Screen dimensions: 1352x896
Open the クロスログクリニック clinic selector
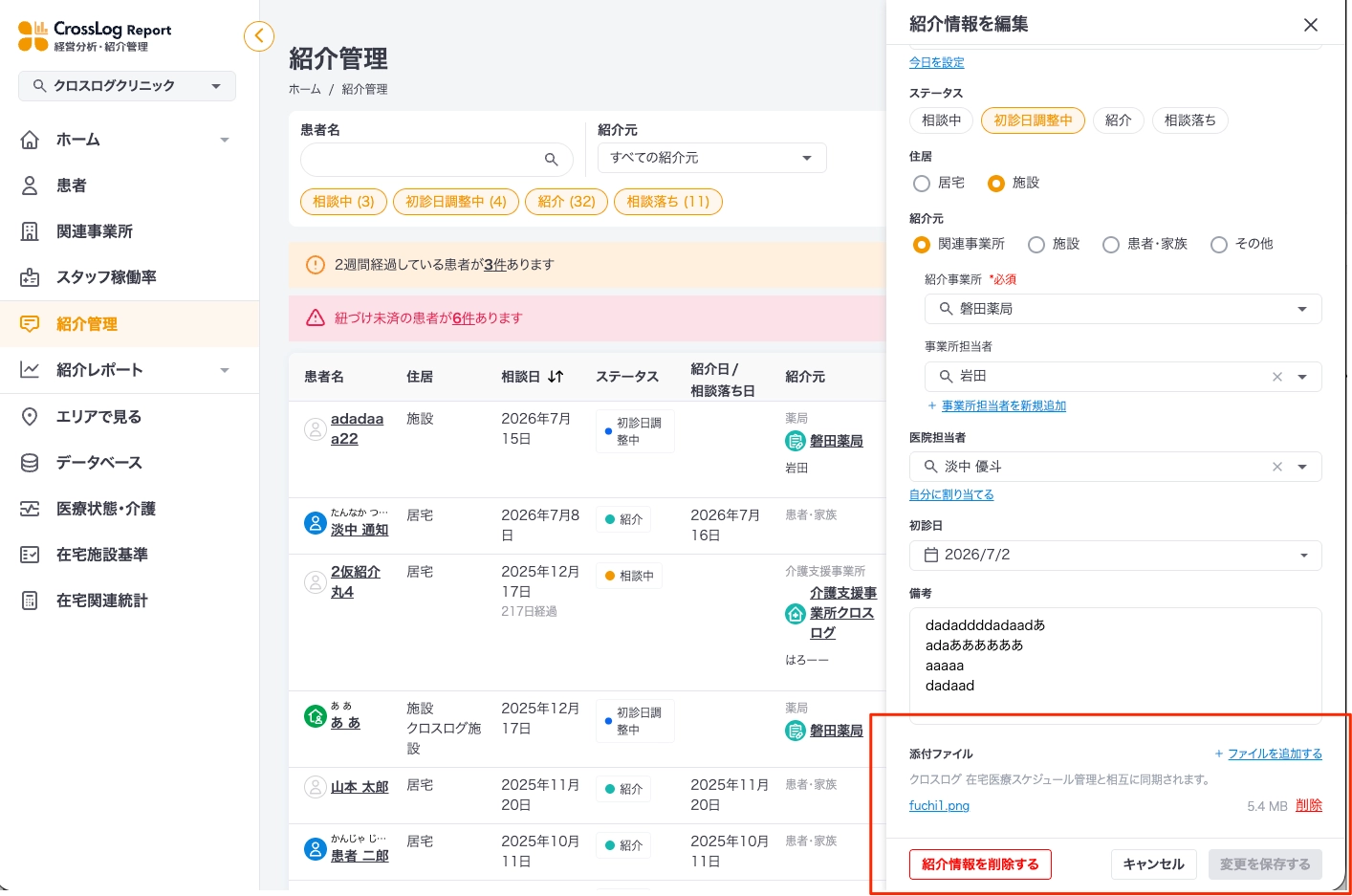coord(127,86)
